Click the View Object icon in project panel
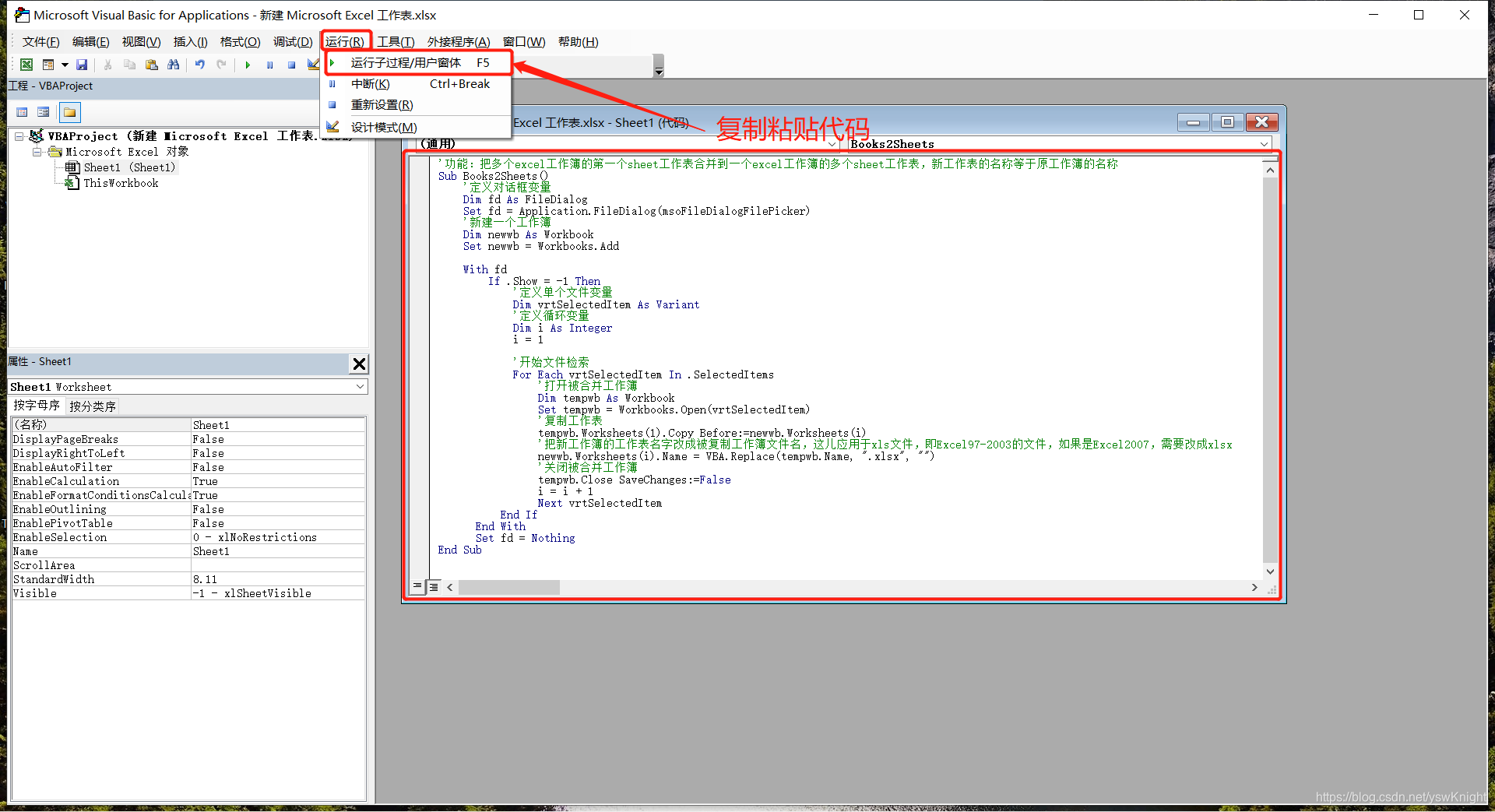The width and height of the screenshot is (1495, 812). [44, 112]
